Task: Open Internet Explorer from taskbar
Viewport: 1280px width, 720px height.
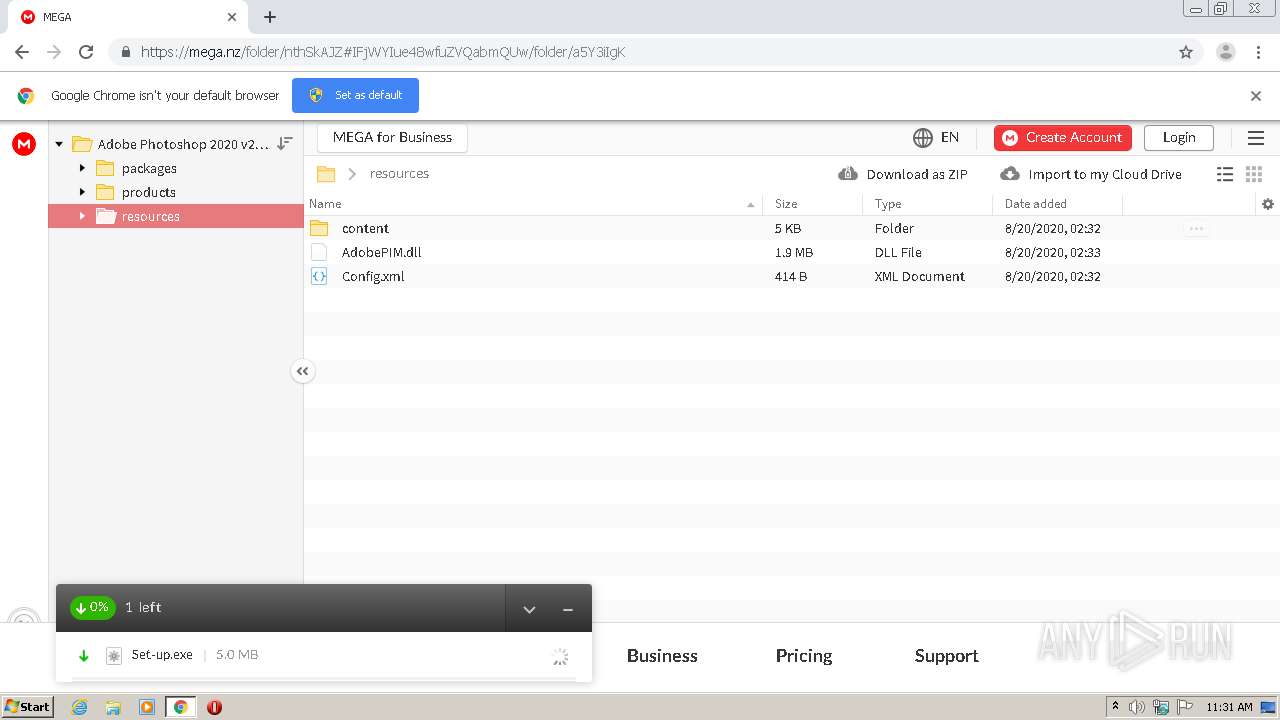Action: click(x=80, y=707)
